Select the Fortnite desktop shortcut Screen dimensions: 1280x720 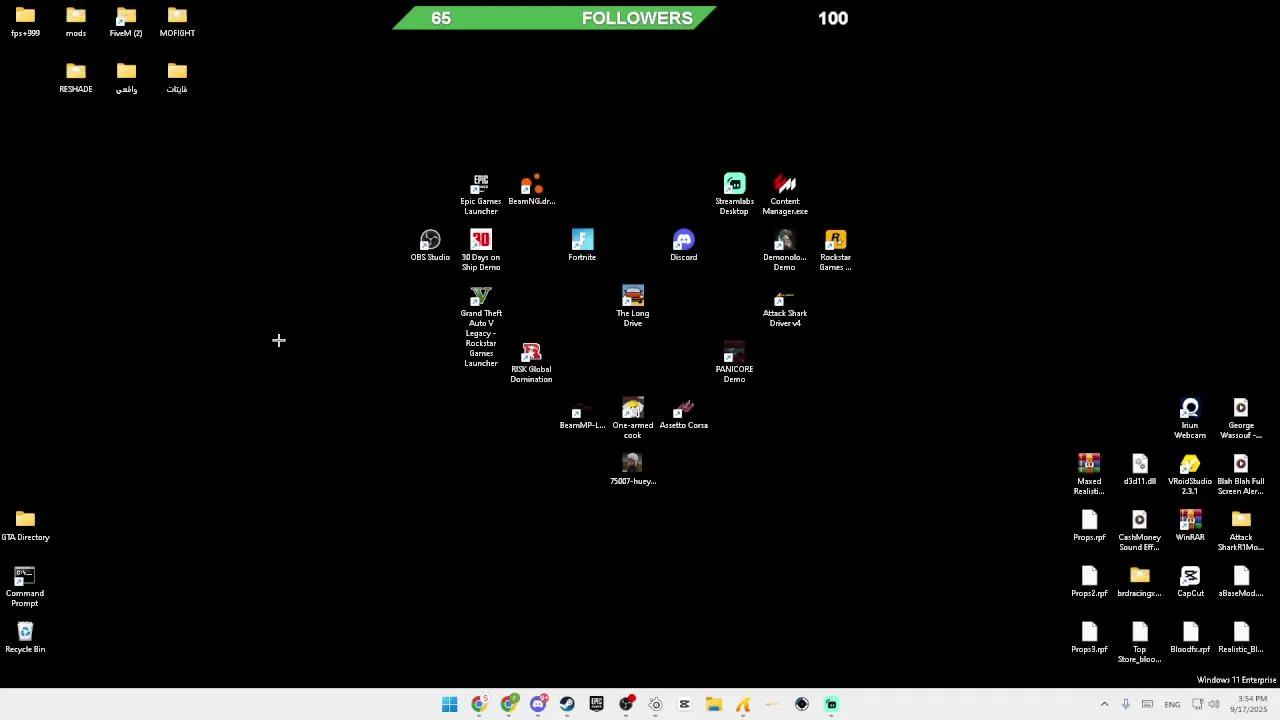582,246
